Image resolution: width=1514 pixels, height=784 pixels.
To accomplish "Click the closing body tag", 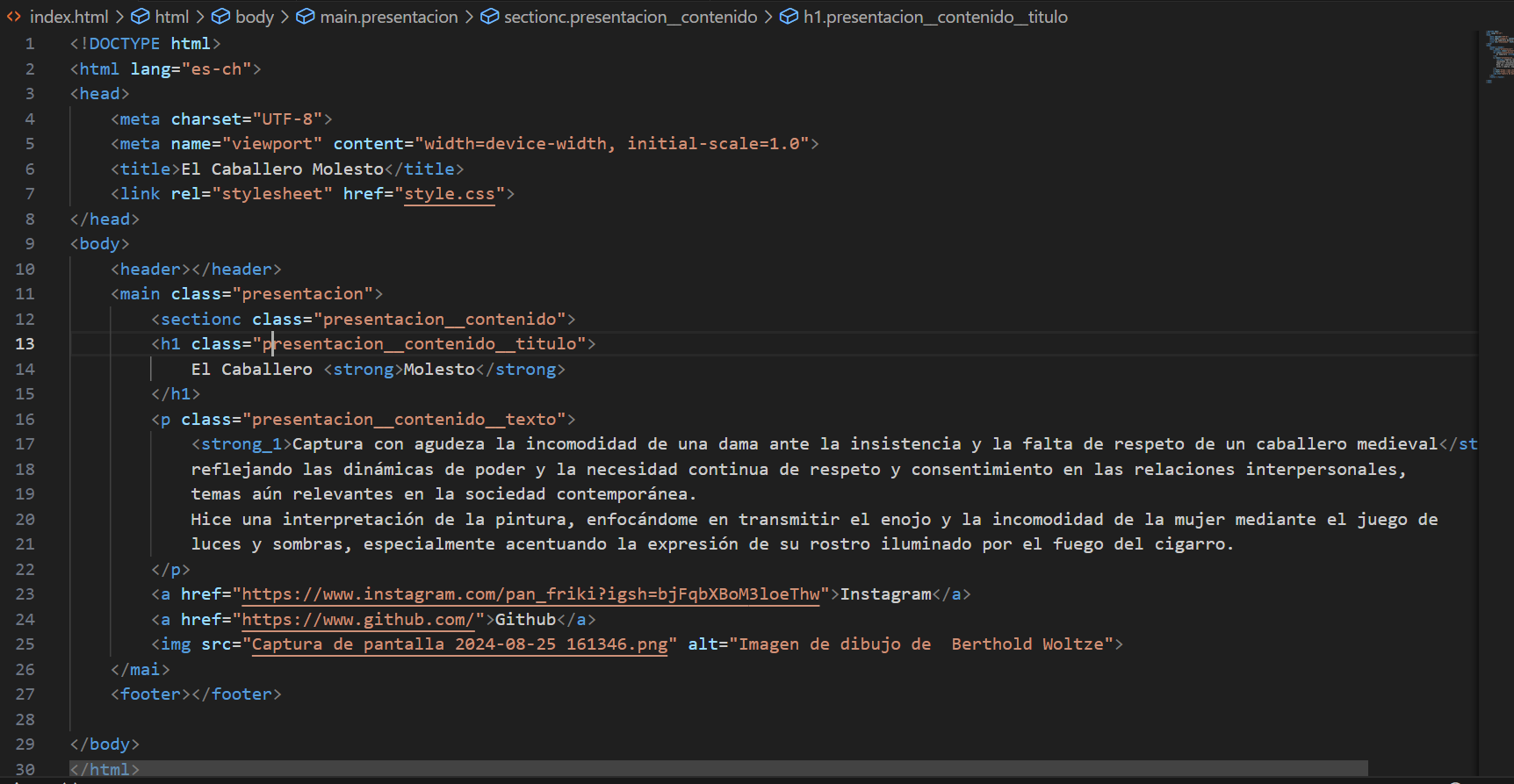I will click(105, 744).
